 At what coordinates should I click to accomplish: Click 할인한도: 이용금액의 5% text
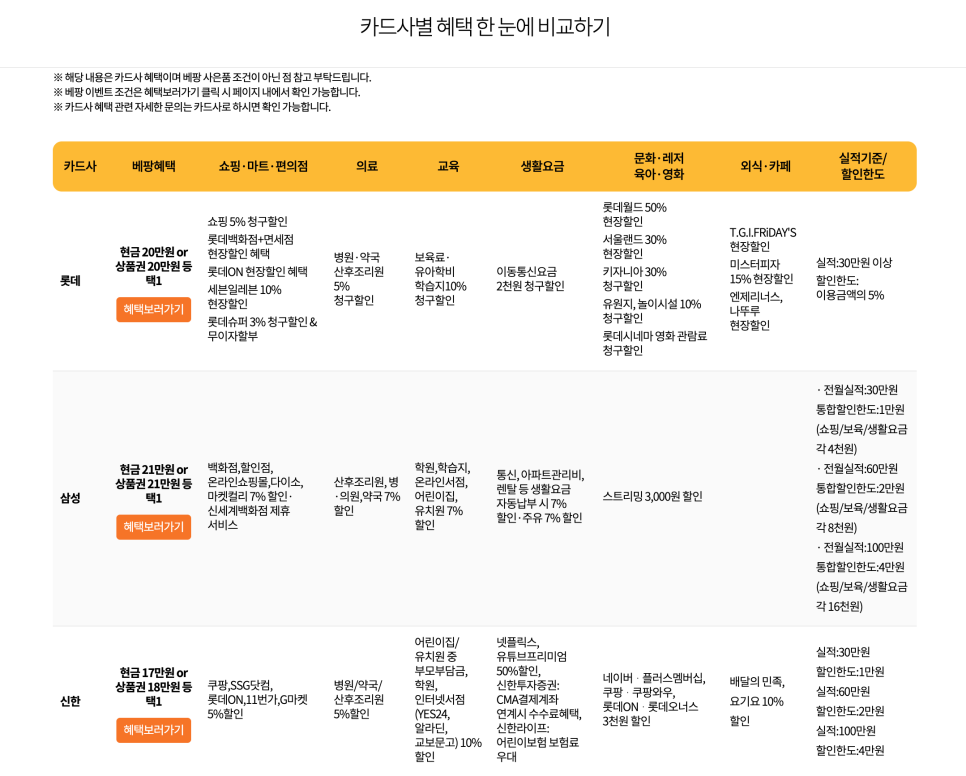(x=850, y=288)
